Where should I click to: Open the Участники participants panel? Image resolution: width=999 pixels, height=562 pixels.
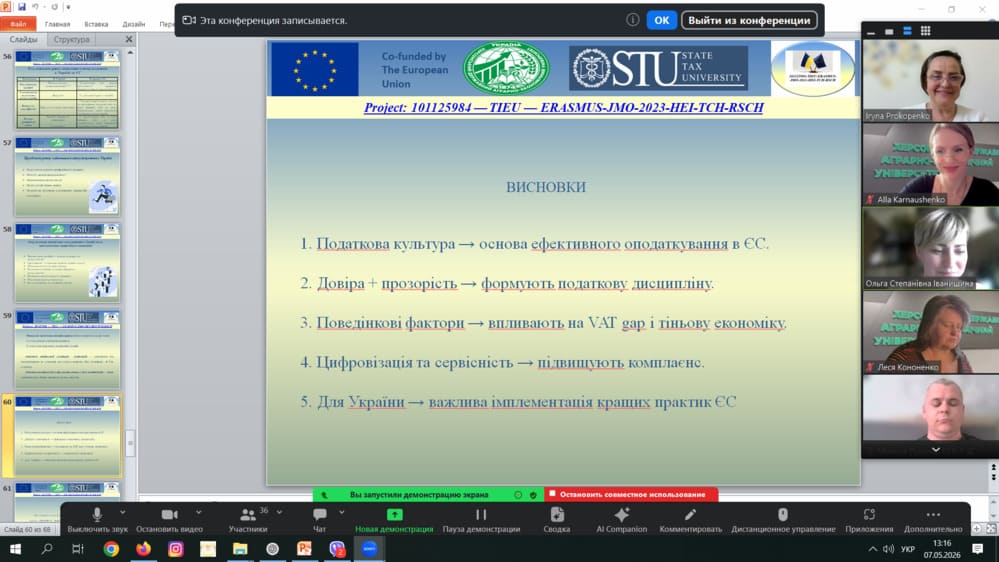pyautogui.click(x=248, y=519)
